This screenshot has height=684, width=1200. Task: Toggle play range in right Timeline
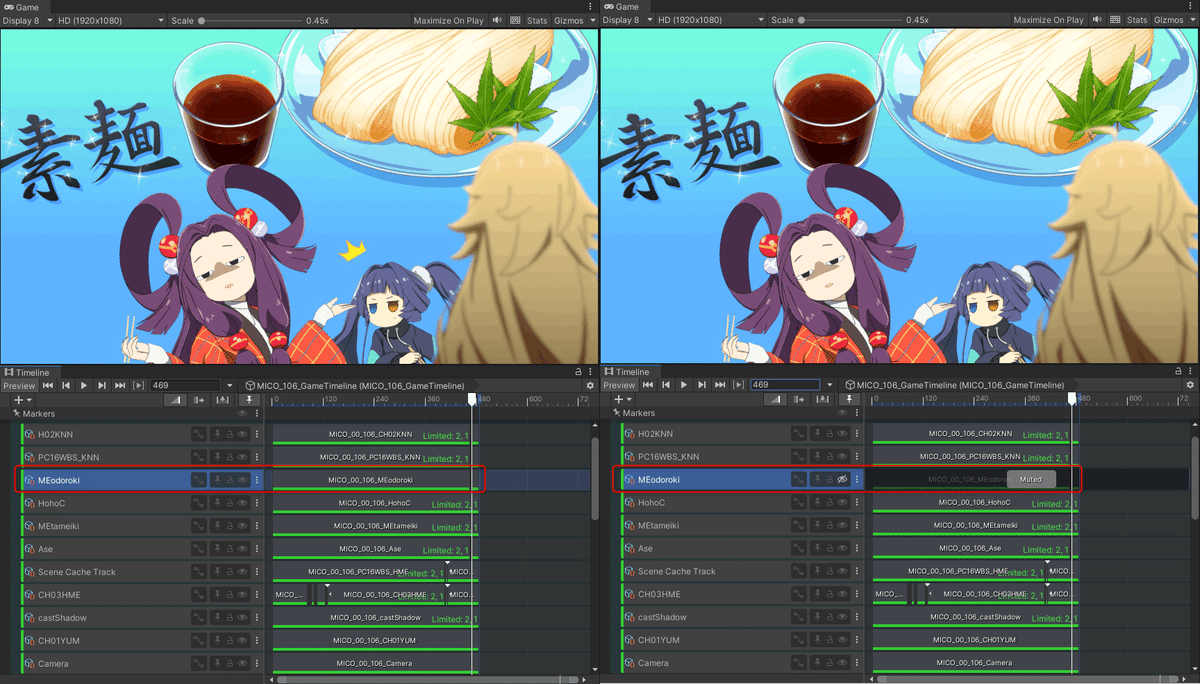point(739,385)
